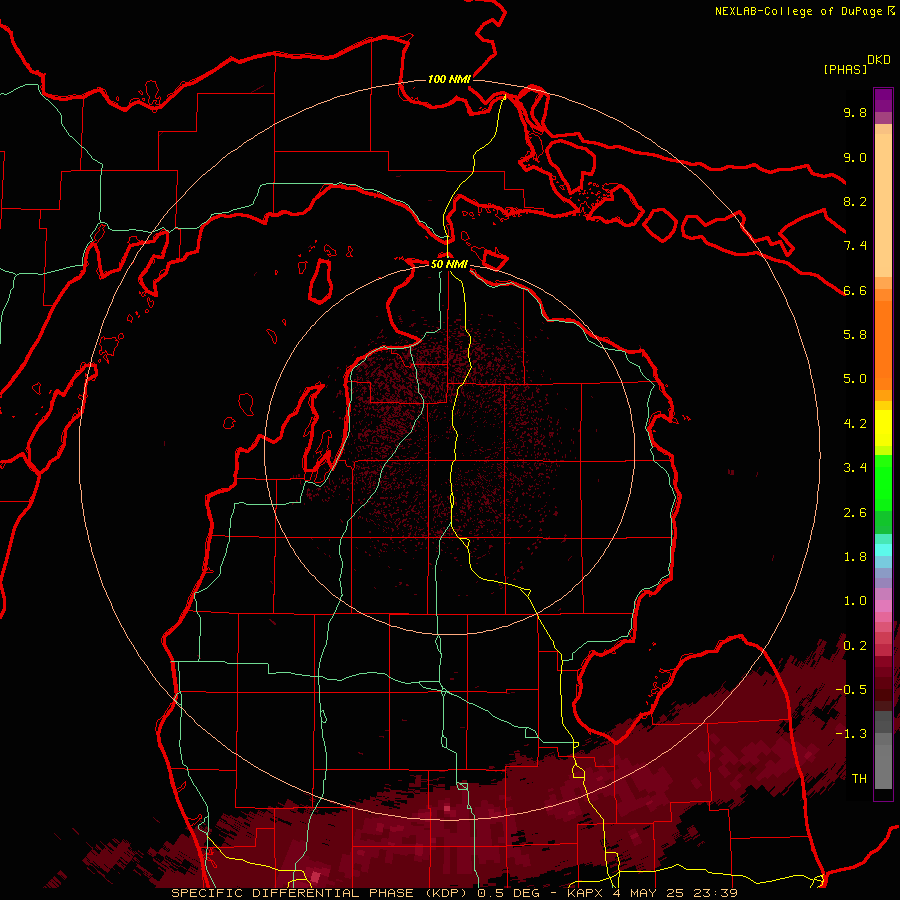
Task: Click the purple swatch atop the color bar
Action: coord(883,100)
